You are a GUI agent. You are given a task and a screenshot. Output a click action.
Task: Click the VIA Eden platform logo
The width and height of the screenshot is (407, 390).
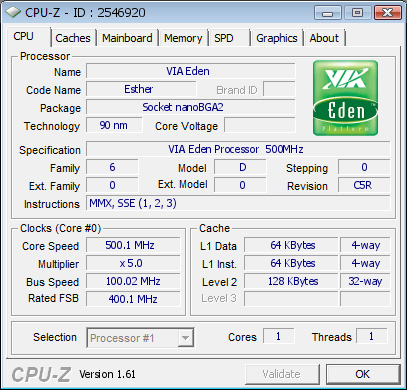click(345, 98)
